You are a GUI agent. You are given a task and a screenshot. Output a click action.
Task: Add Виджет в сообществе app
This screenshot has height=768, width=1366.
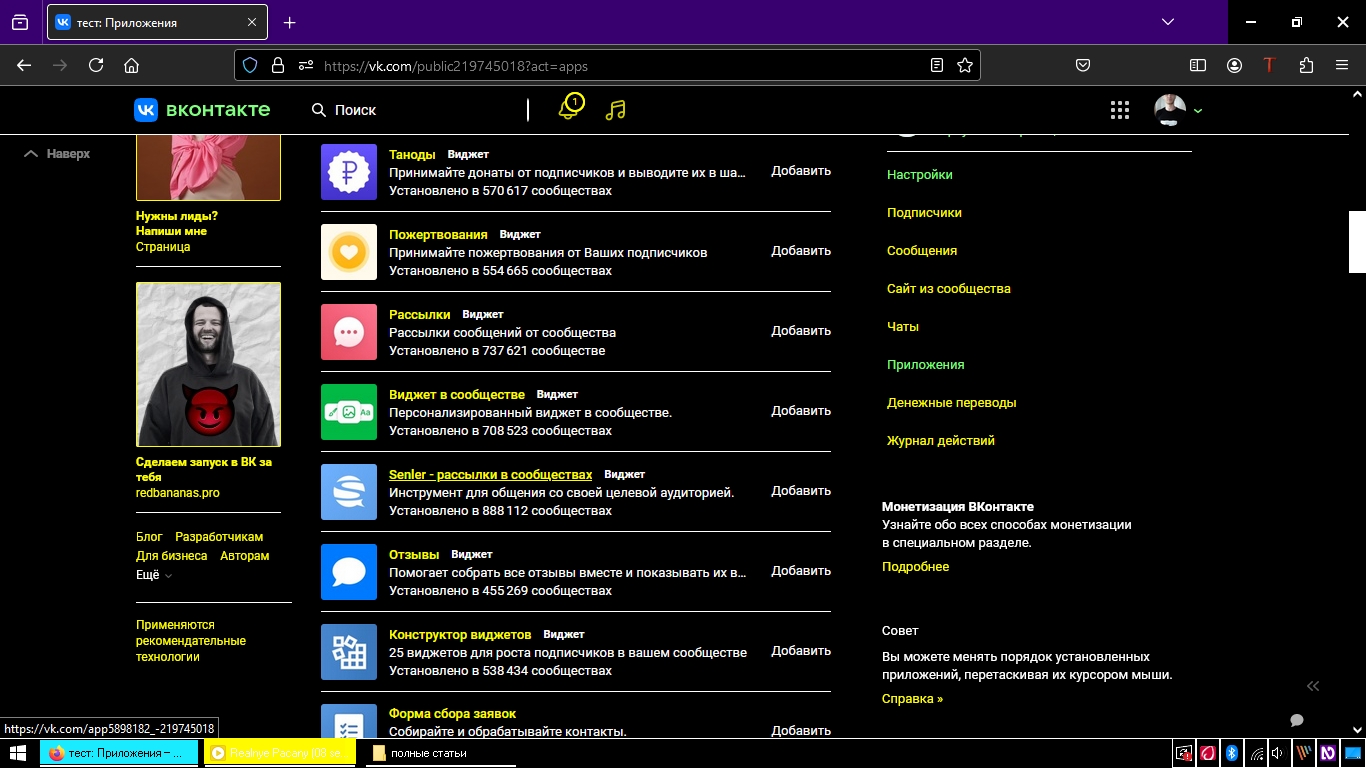click(801, 411)
